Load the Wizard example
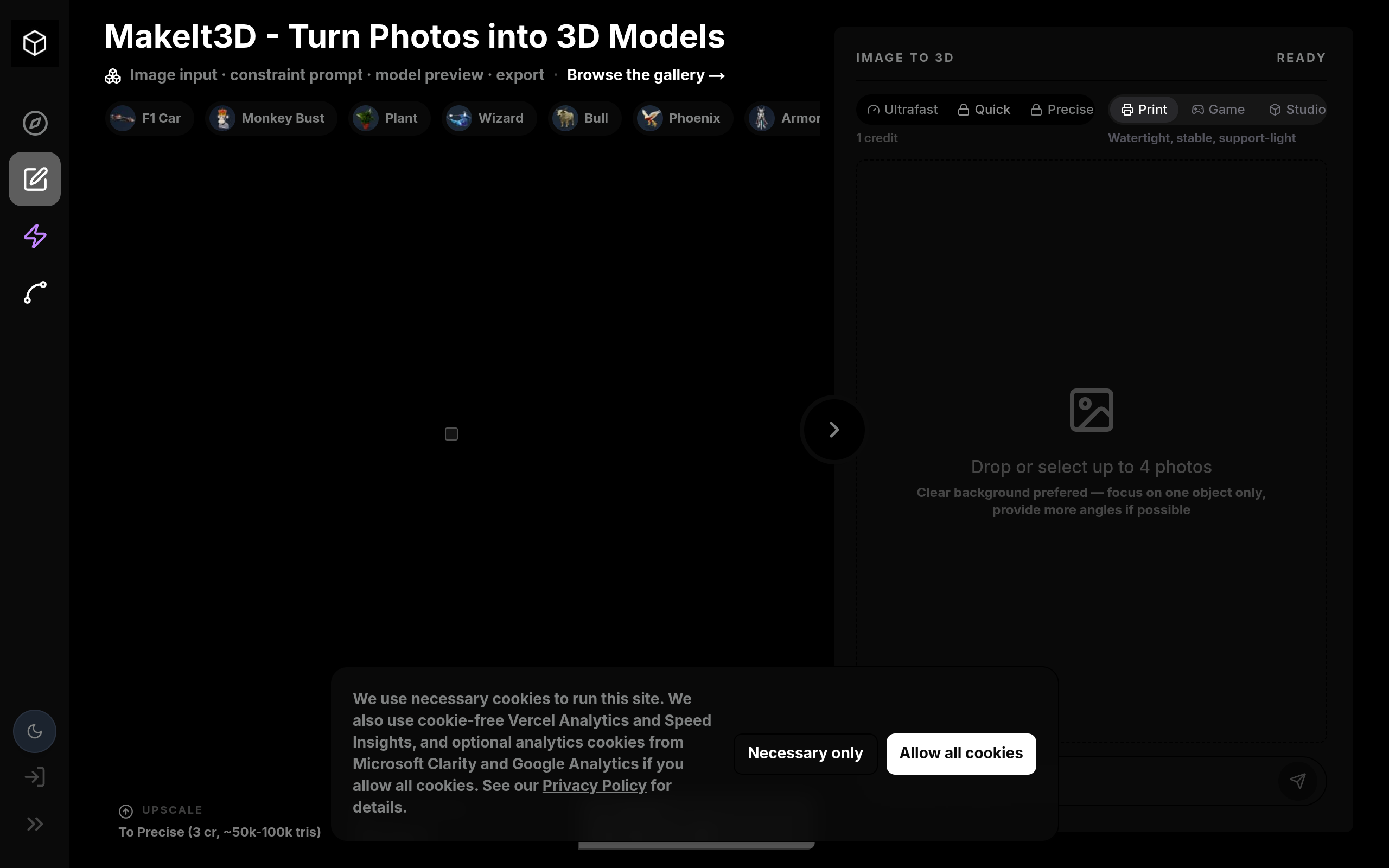The height and width of the screenshot is (868, 1389). coord(489,118)
